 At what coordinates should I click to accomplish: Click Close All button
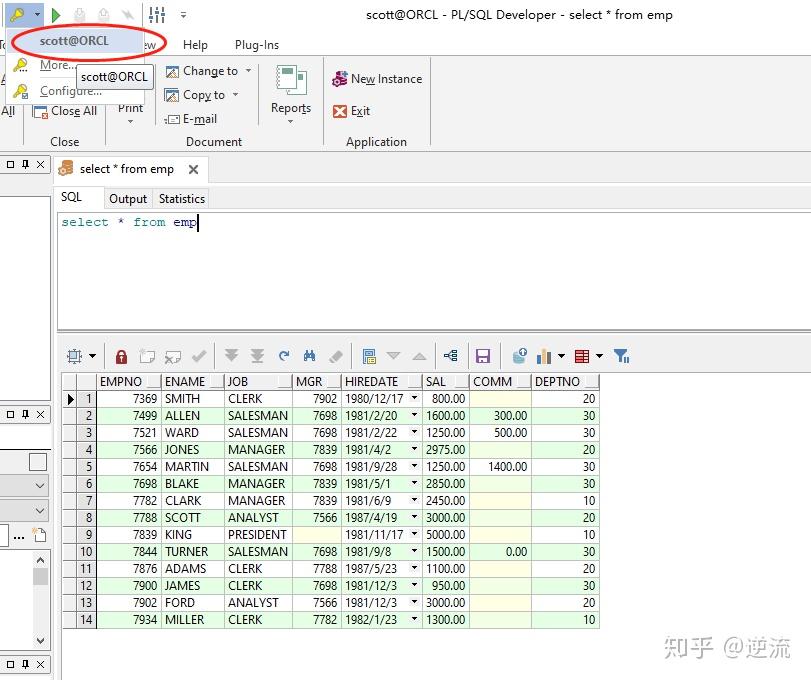[x=65, y=111]
